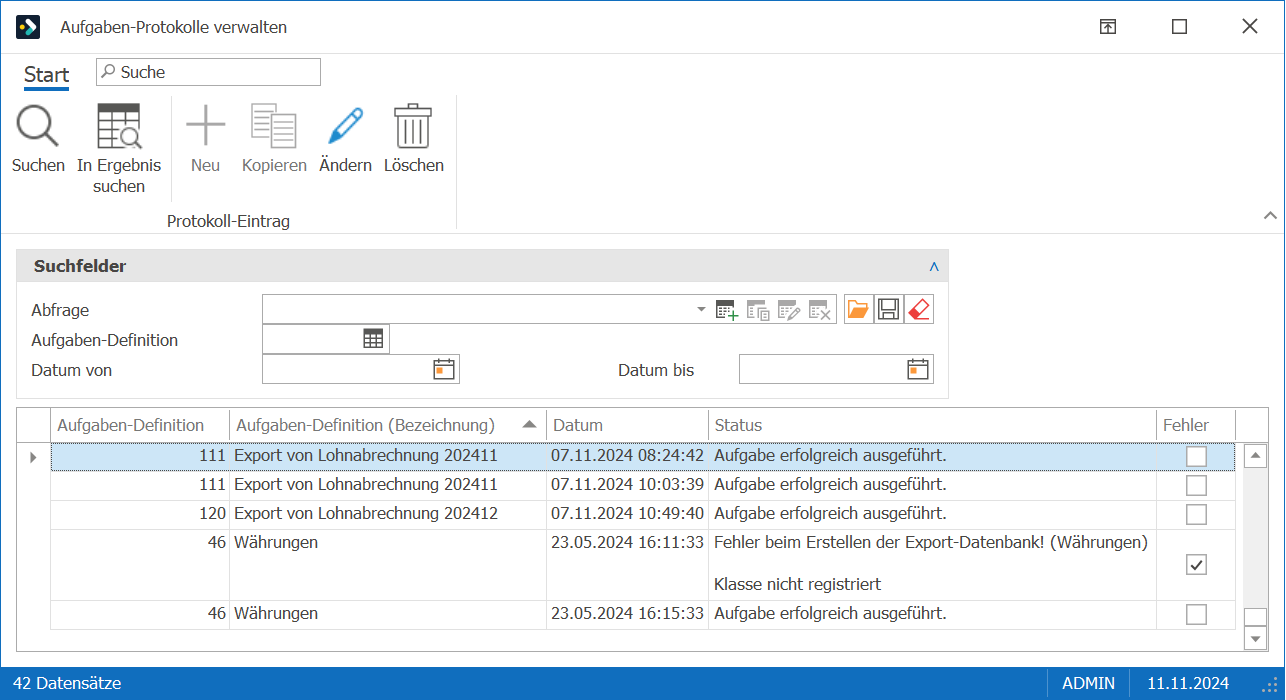Click the Löschen trash icon
The height and width of the screenshot is (700, 1286).
click(413, 126)
